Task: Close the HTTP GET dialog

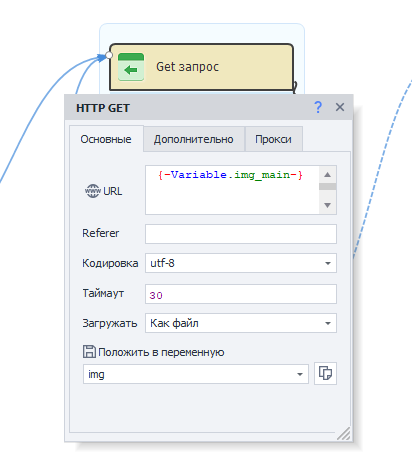Action: [x=340, y=107]
